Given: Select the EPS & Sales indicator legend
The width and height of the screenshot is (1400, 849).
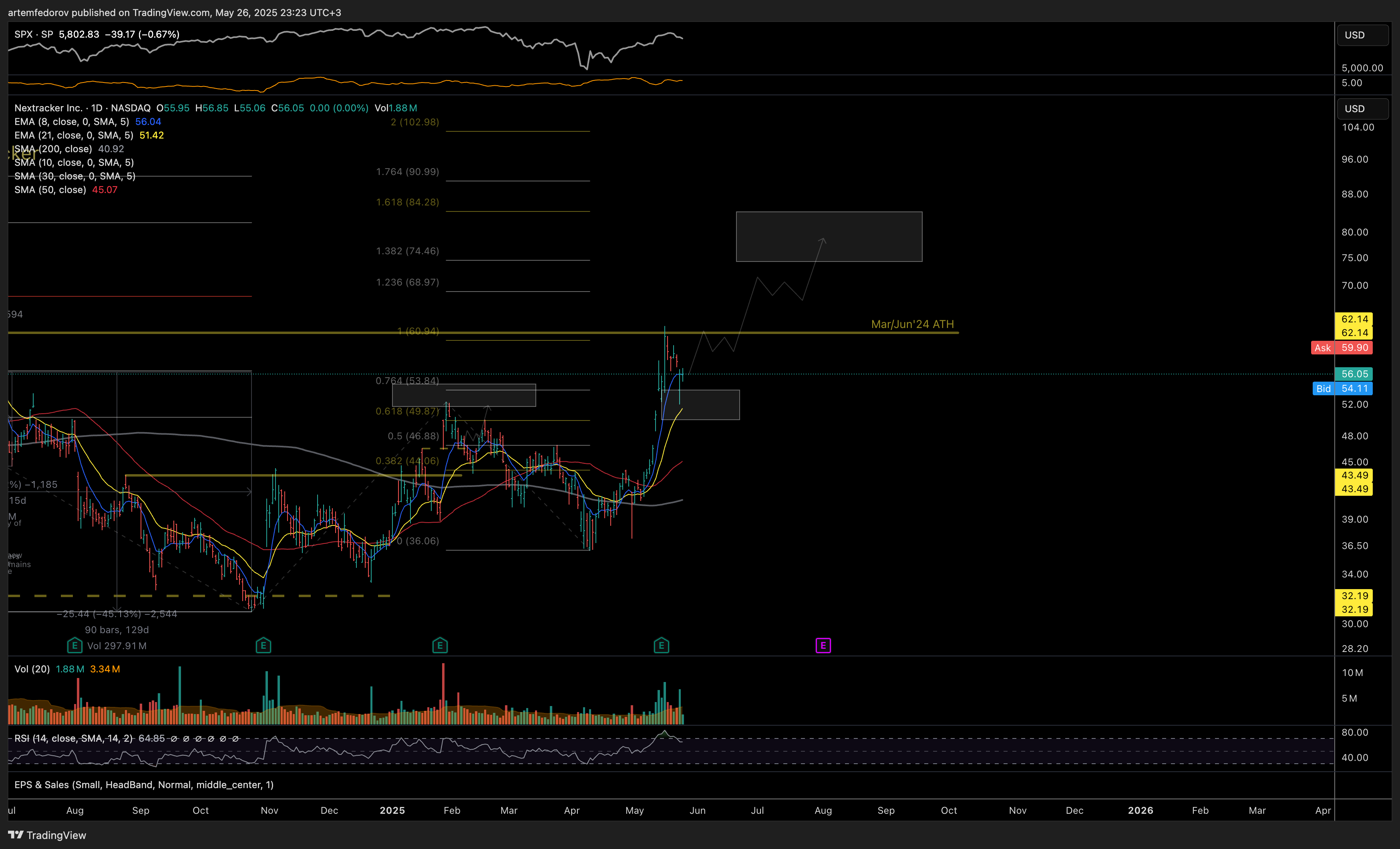Looking at the screenshot, I should (144, 785).
